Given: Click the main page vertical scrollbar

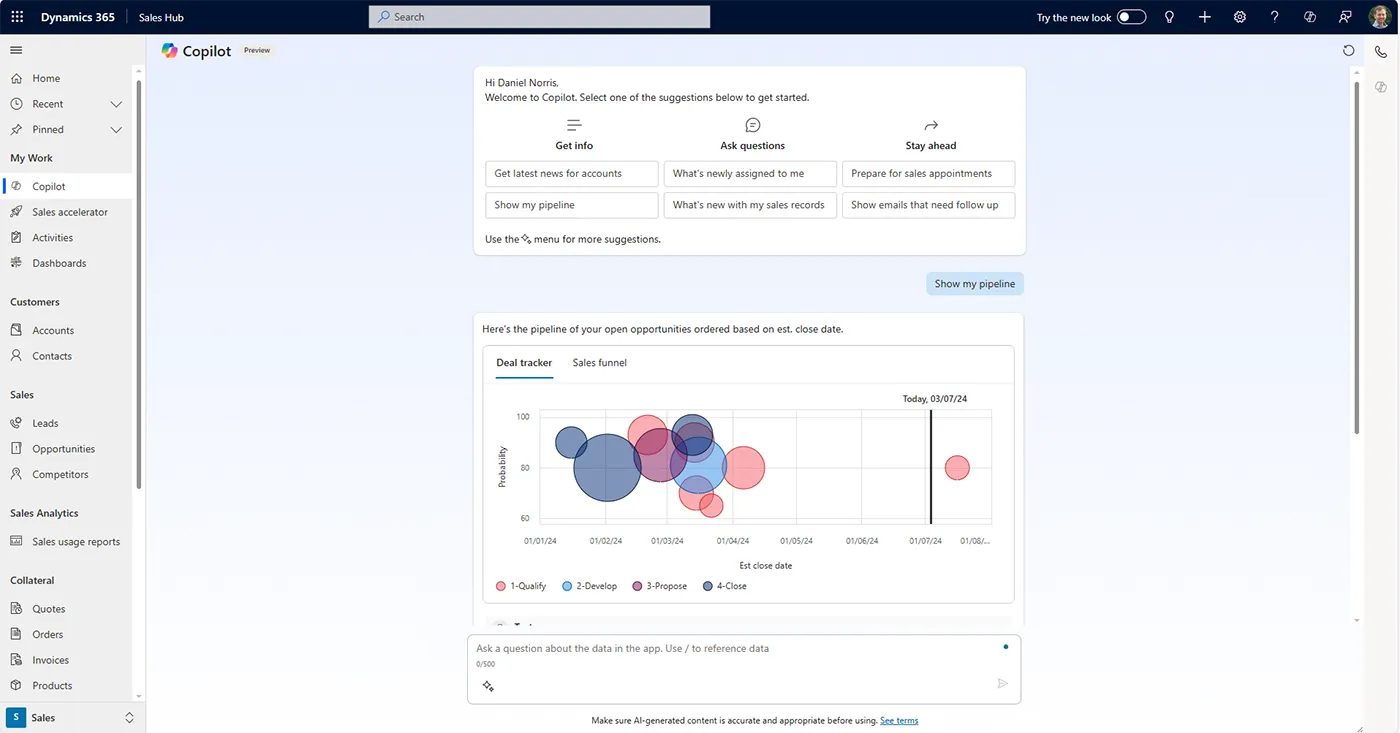Looking at the screenshot, I should coord(1357,256).
